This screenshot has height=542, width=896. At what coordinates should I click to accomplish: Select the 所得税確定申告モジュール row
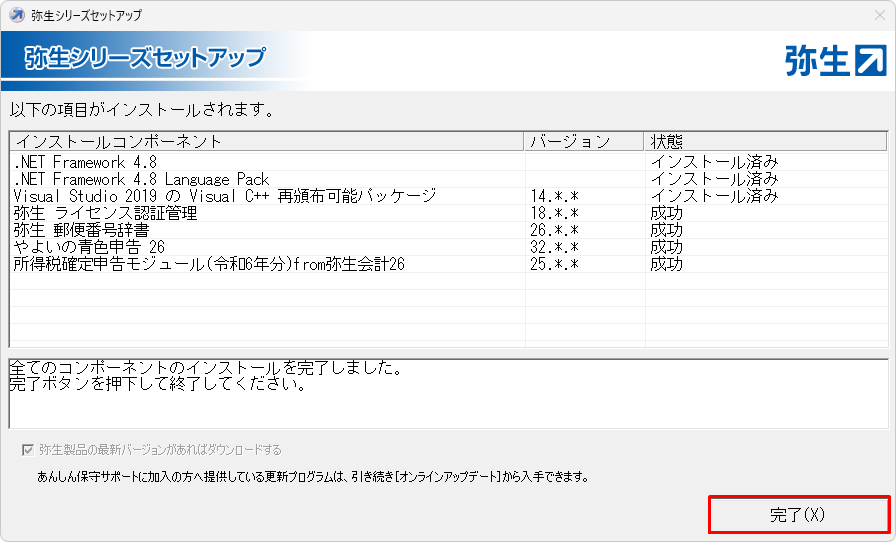208,264
